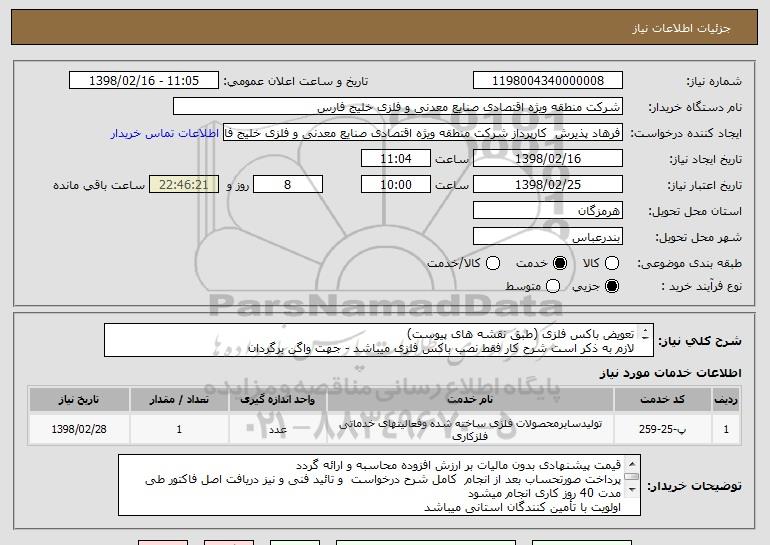Click the general description text area

[379, 340]
